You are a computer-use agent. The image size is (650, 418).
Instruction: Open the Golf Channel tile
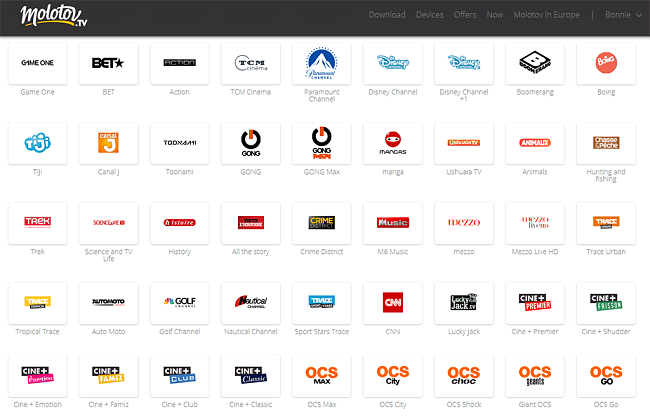coord(179,303)
